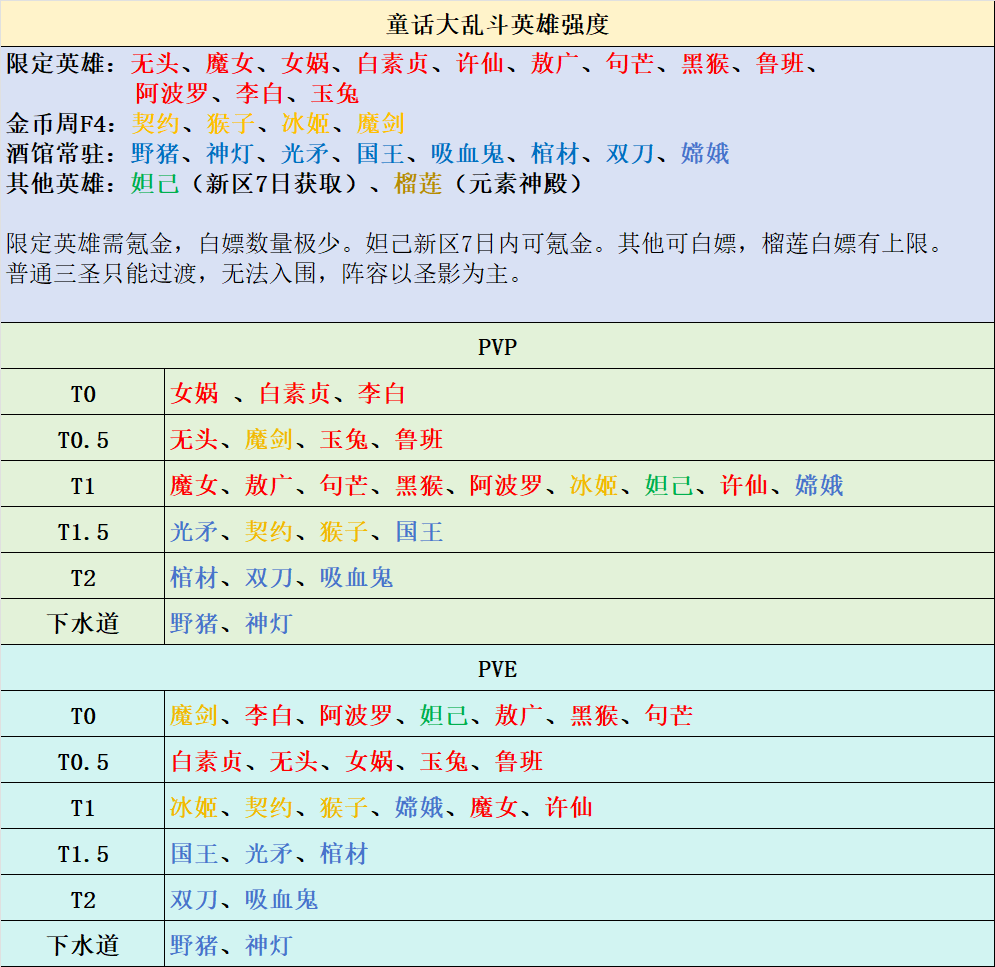Select the 下水道 label under PVP

pos(83,624)
